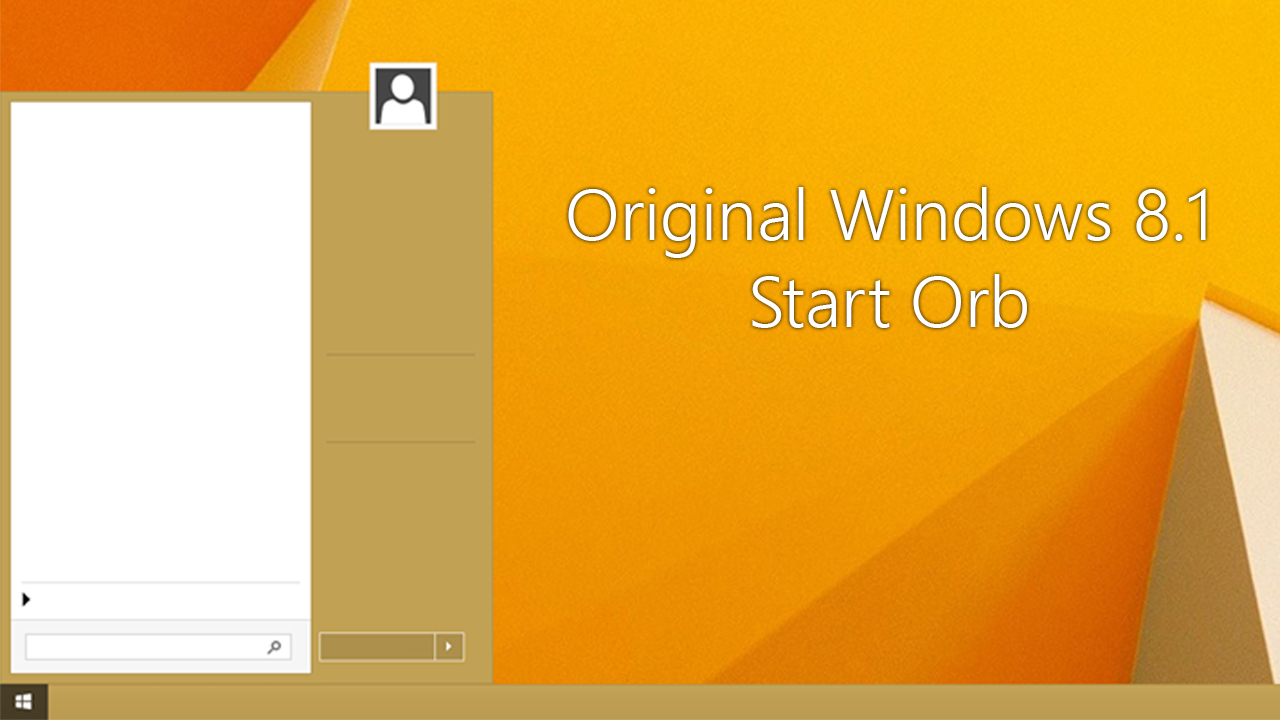This screenshot has height=720, width=1280.
Task: Expand the All Programs triangle arrow
Action: pyautogui.click(x=26, y=600)
